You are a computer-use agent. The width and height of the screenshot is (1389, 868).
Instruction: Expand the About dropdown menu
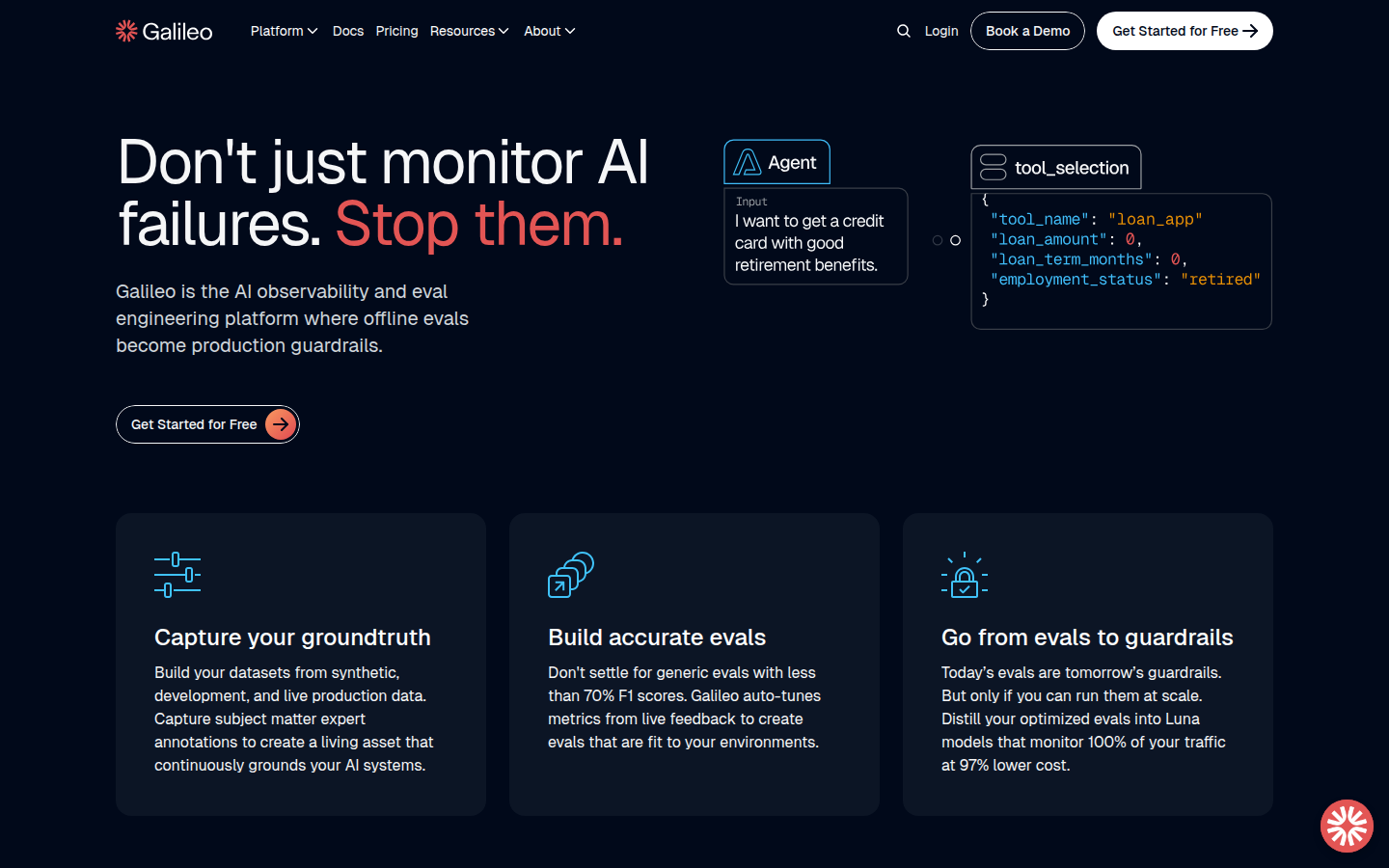click(549, 31)
